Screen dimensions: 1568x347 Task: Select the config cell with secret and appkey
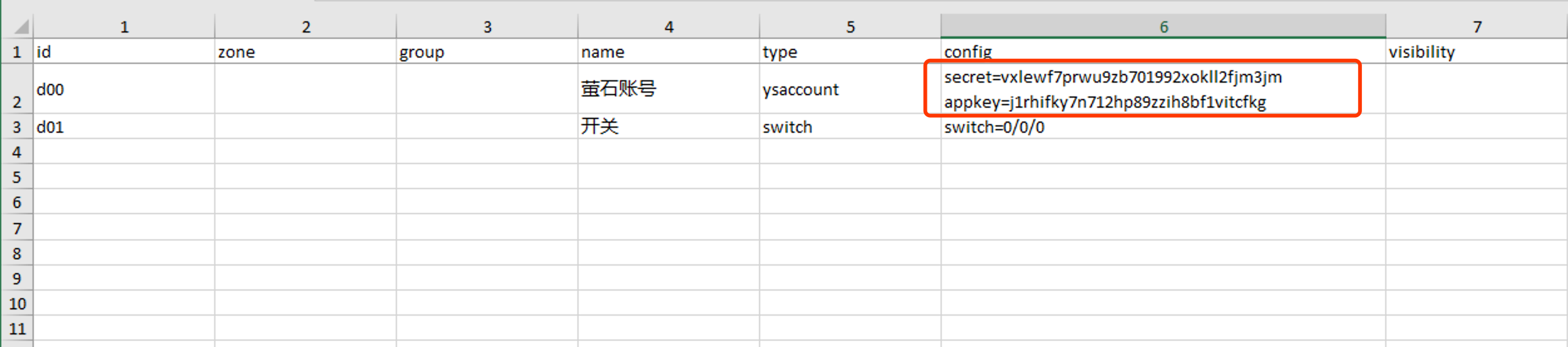1163,89
